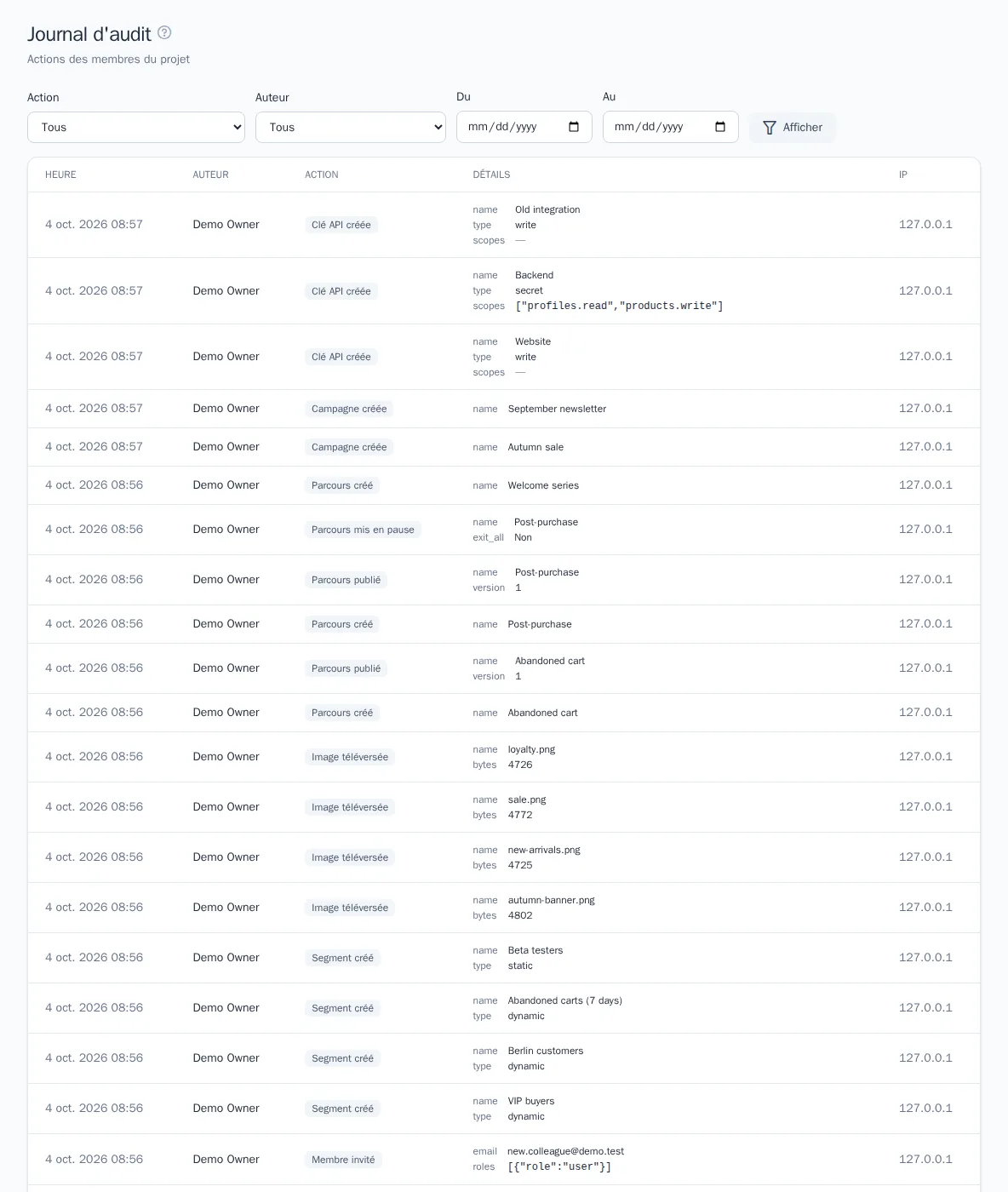Viewport: 1008px width, 1192px height.
Task: Click the "autumn-banner.png" file name
Action: pyautogui.click(x=551, y=900)
